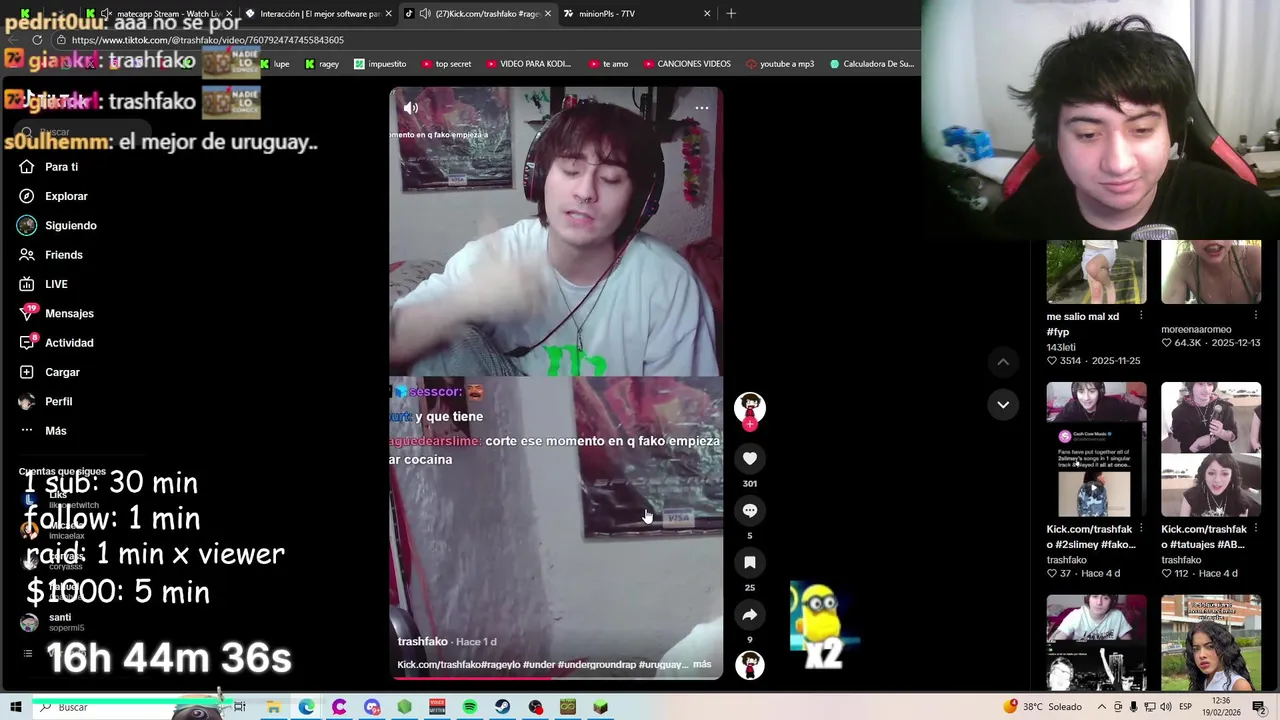
Task: Open the #tatuajes video thumbnail
Action: tap(1211, 449)
